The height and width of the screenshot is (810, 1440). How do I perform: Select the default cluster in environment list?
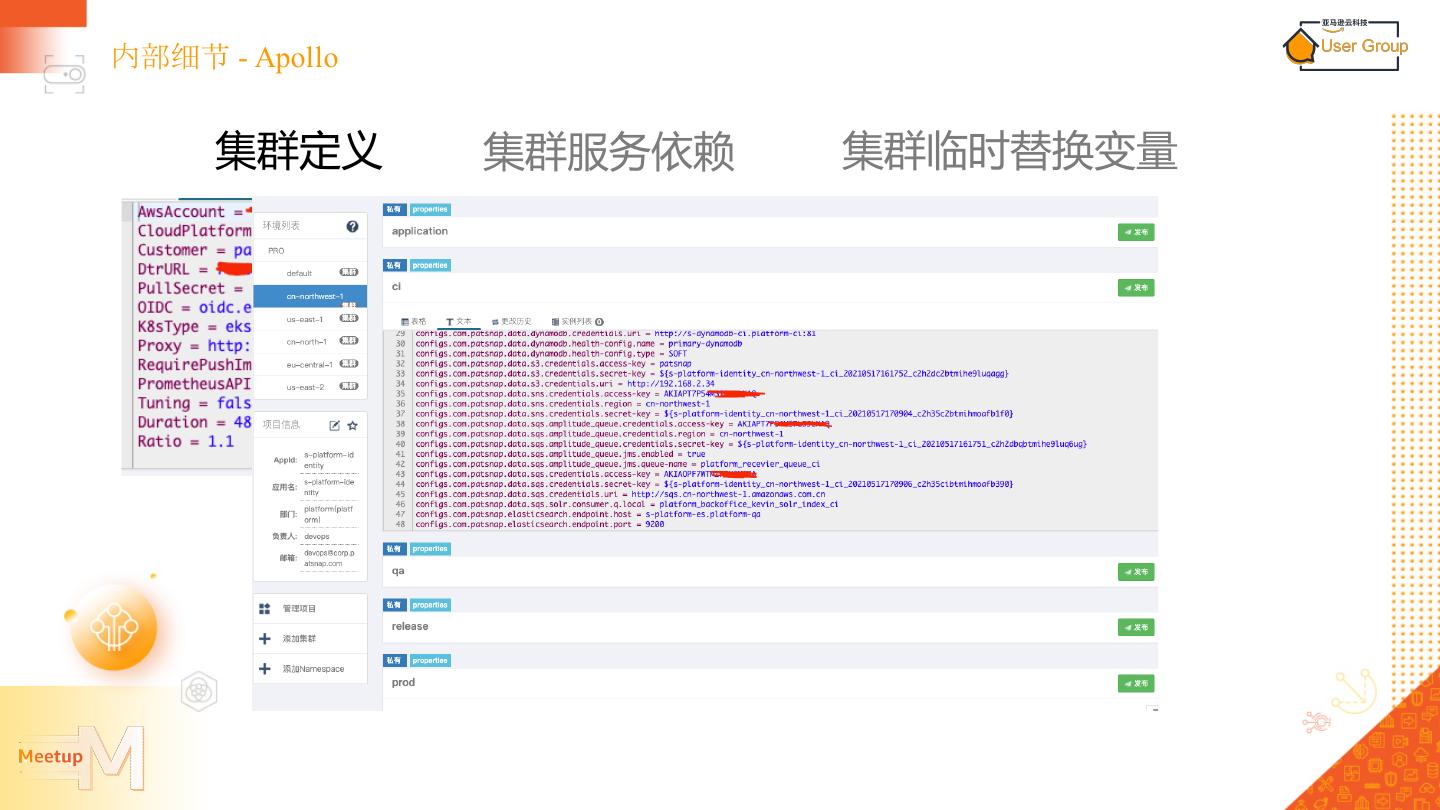click(x=310, y=273)
